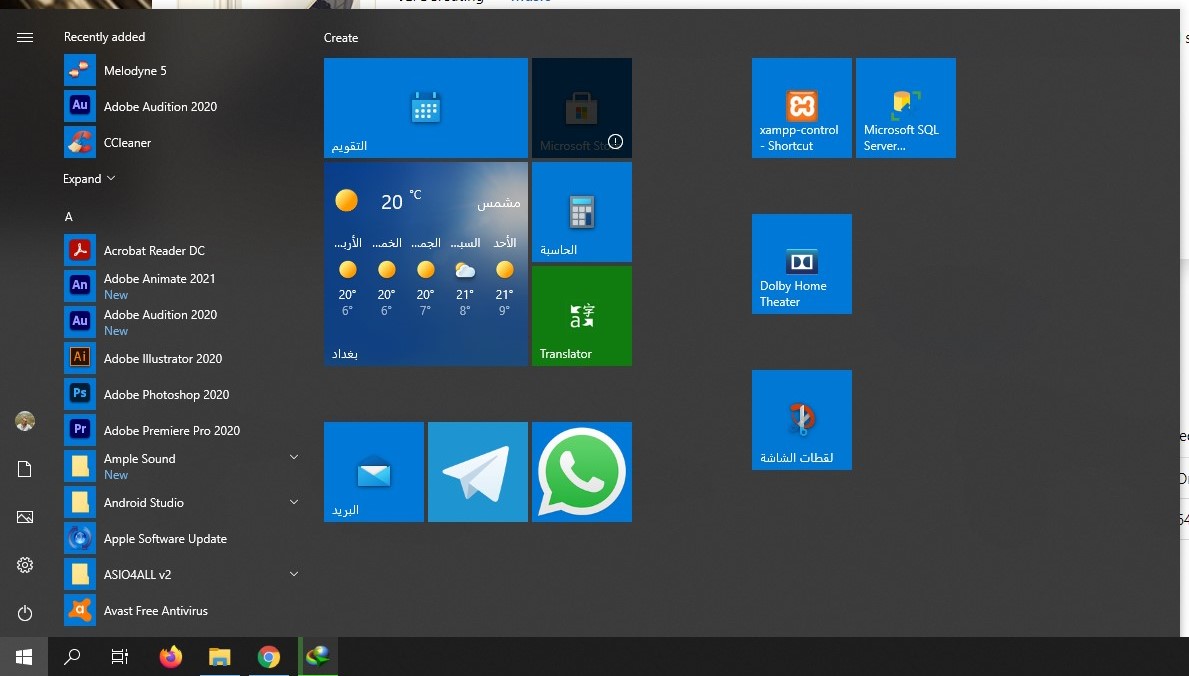Open the Mail tile
The image size is (1189, 676).
[x=374, y=472]
